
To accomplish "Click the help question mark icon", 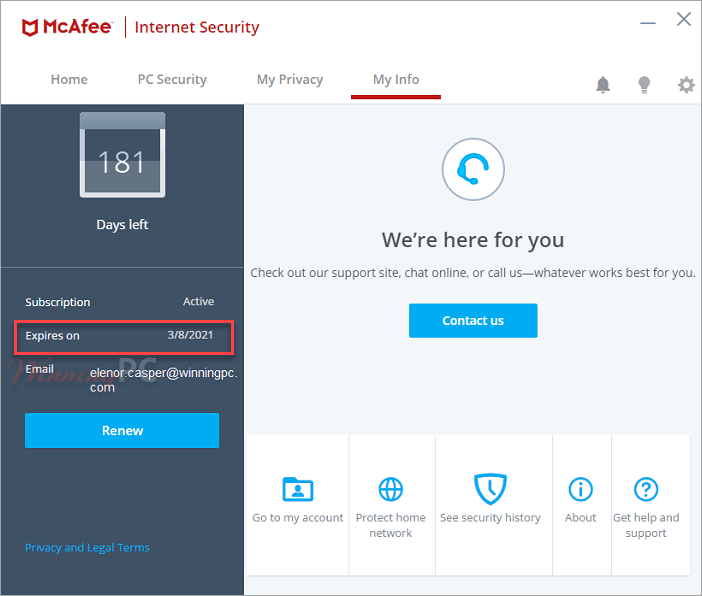I will [x=646, y=489].
